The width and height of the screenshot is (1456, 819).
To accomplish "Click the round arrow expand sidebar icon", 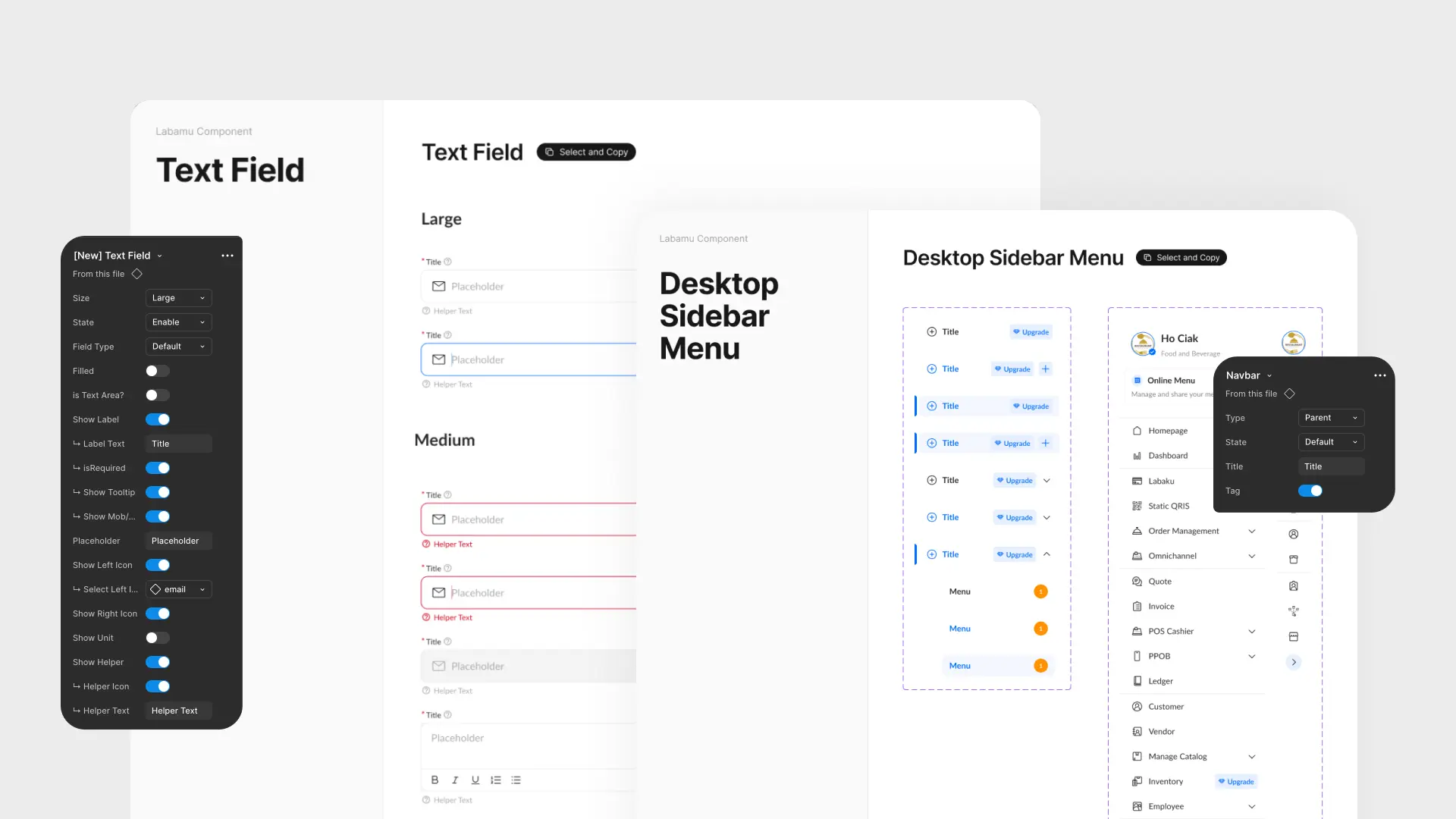I will tap(1294, 662).
